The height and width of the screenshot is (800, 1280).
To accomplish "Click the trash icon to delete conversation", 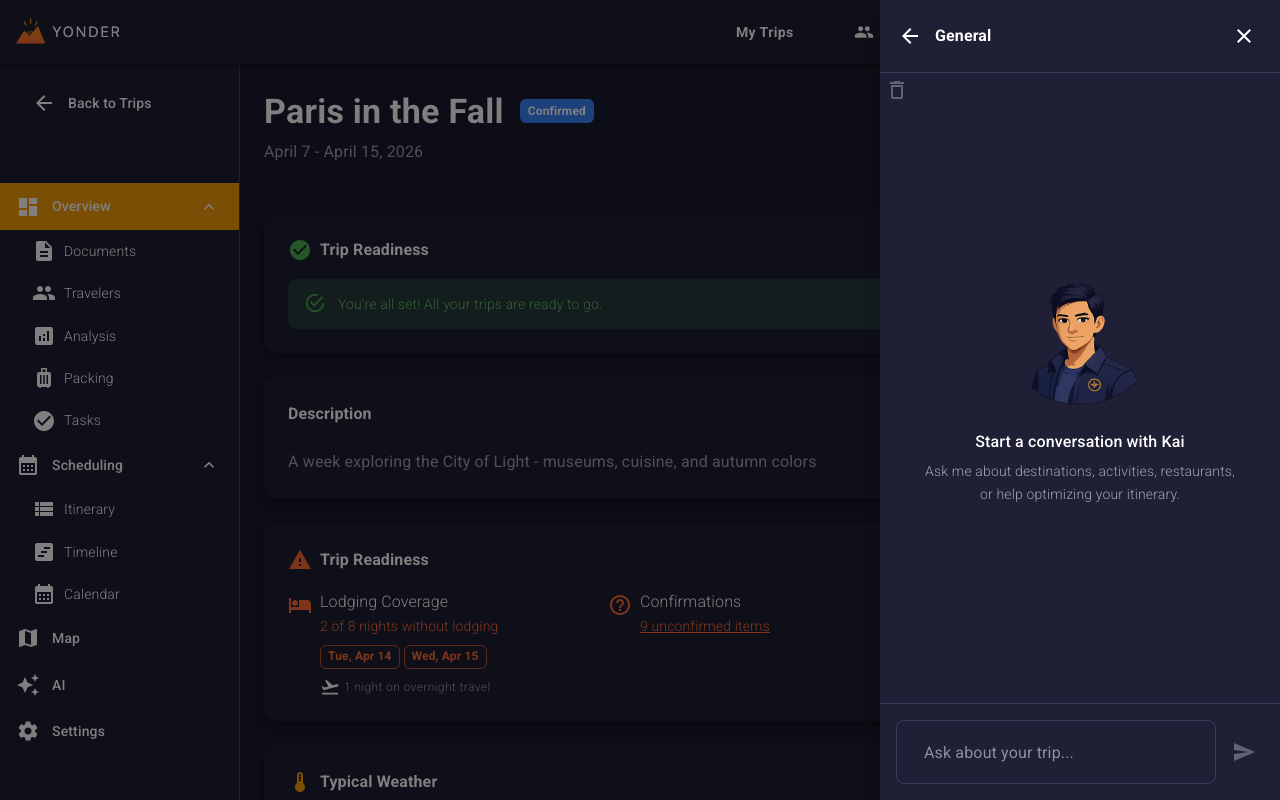I will coord(897,91).
